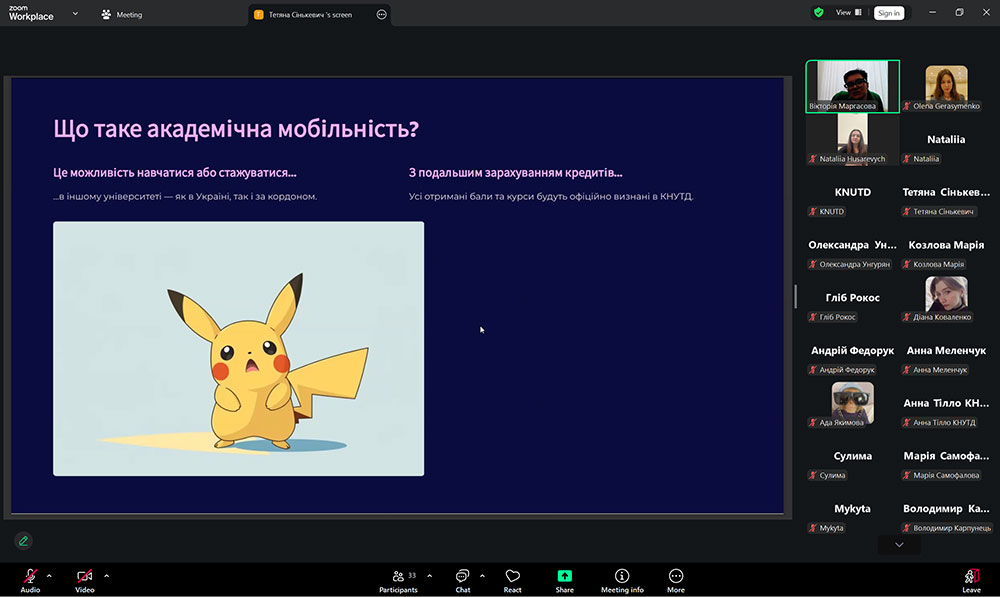
Task: Select Olena Gerasymenko's video thumbnail
Action: 946,87
